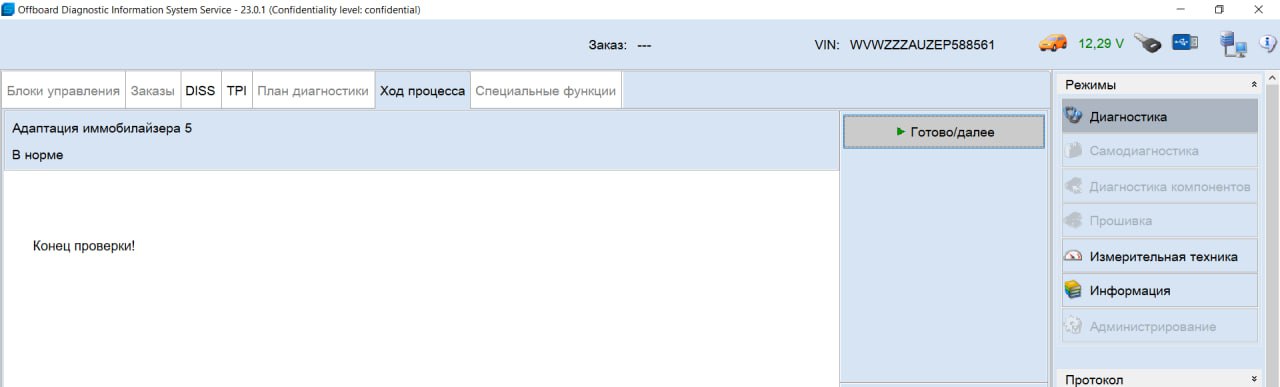Viewport: 1280px width, 387px height.
Task: Click the ignition key status icon
Action: point(1148,44)
